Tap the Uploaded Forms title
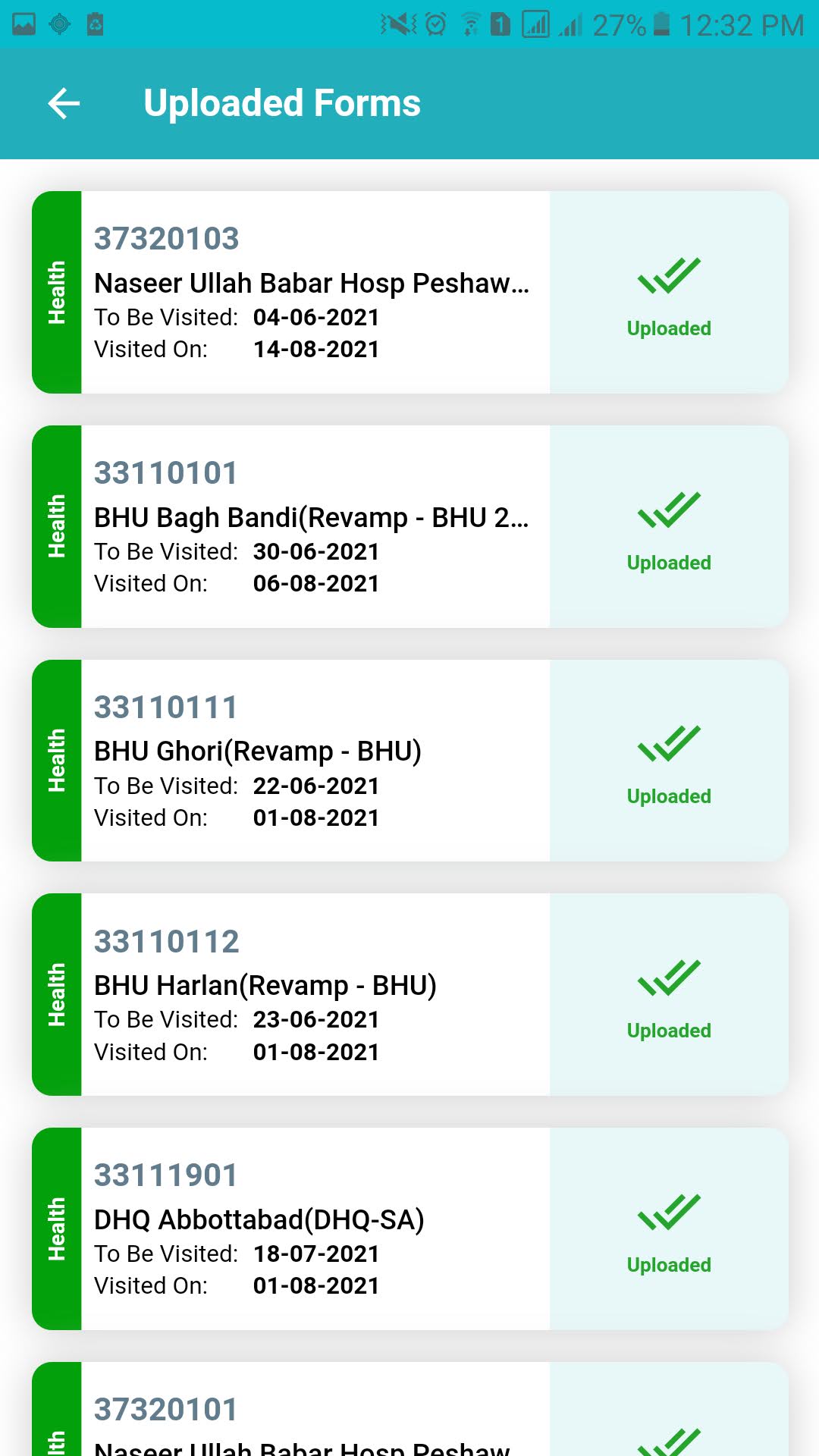This screenshot has width=819, height=1456. pos(282,103)
